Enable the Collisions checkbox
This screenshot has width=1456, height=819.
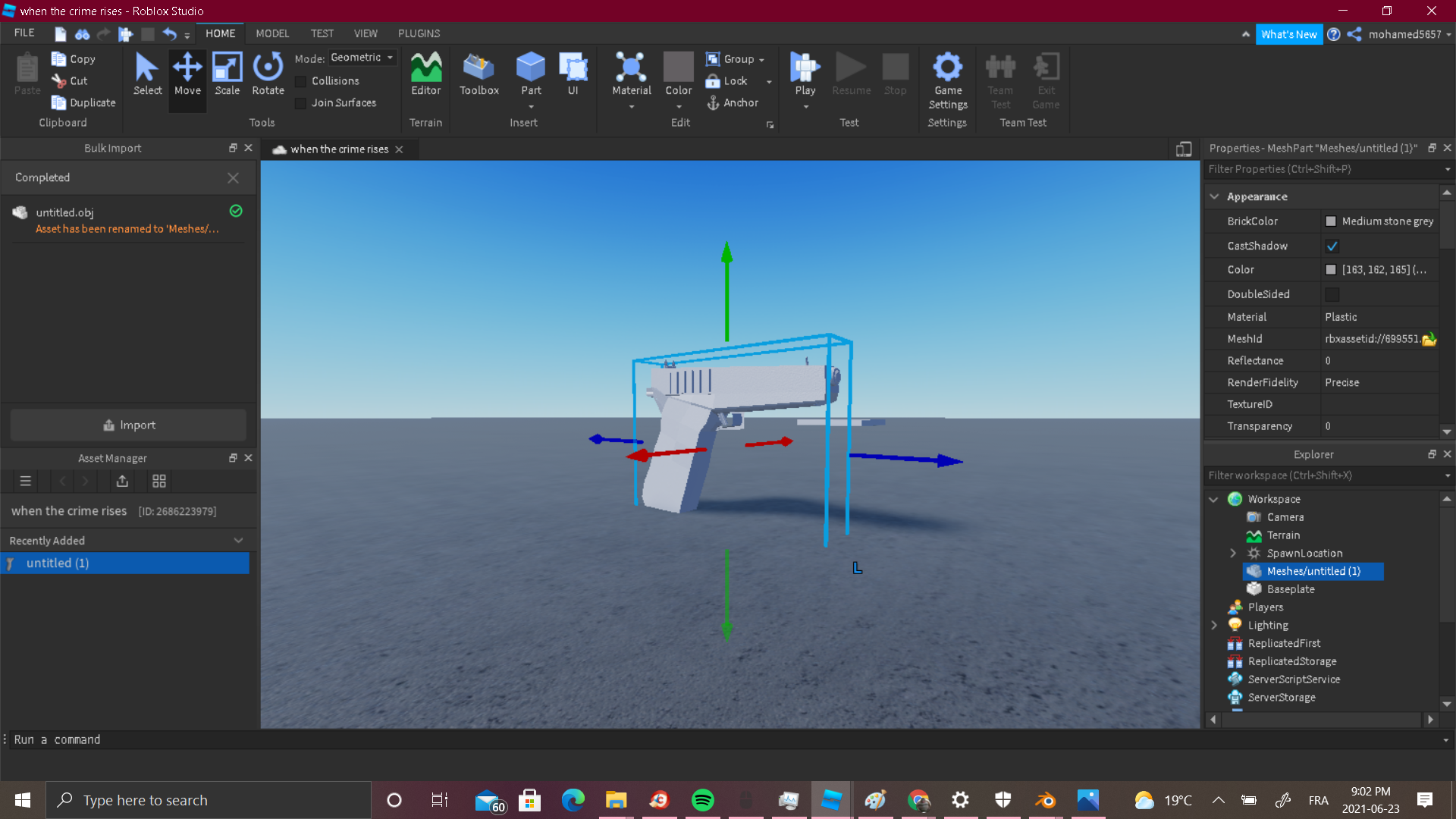coord(301,81)
